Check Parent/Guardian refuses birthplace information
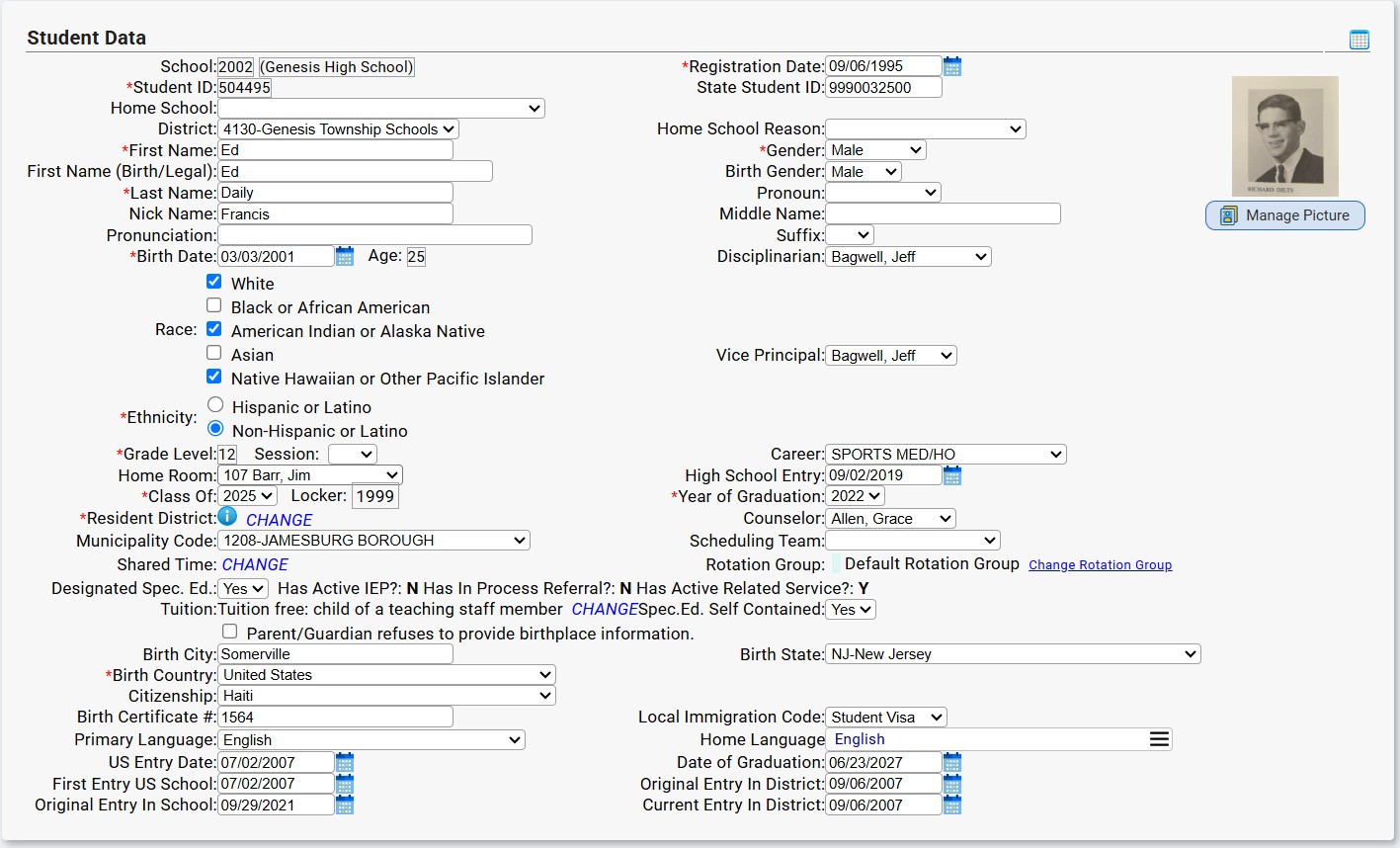The image size is (1400, 848). pyautogui.click(x=230, y=632)
